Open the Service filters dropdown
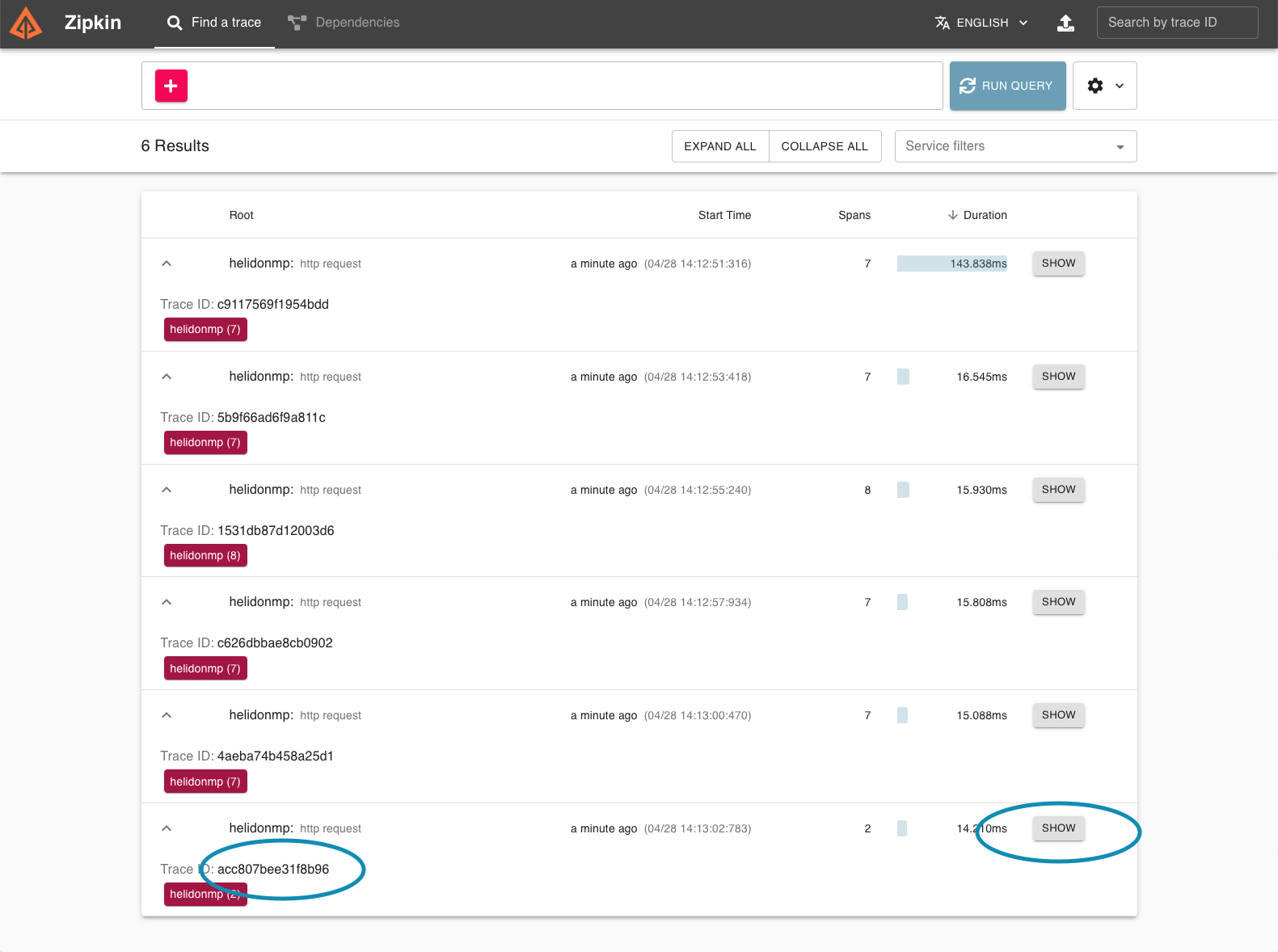 coord(1014,146)
